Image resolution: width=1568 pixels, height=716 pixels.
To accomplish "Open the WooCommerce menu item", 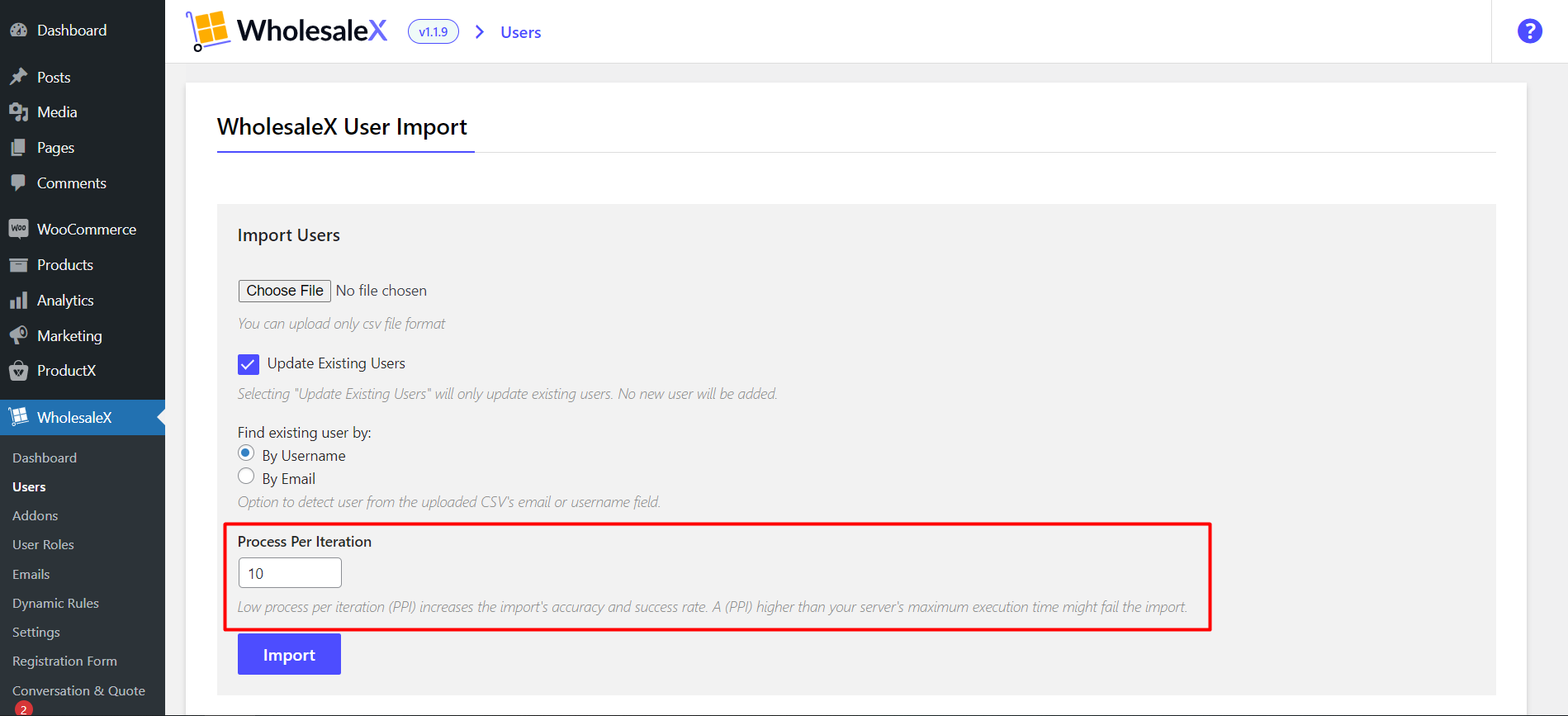I will pyautogui.click(x=83, y=229).
